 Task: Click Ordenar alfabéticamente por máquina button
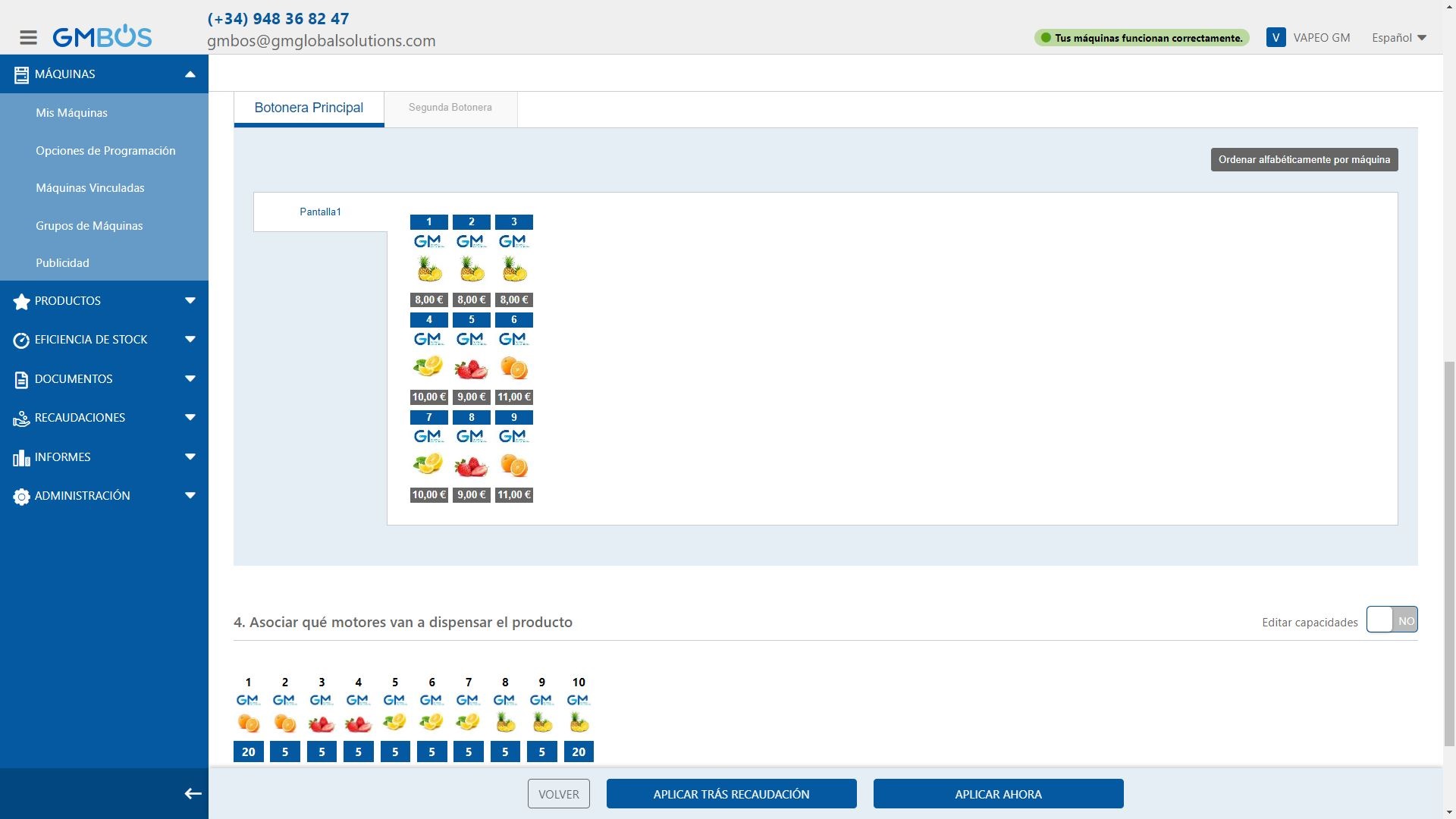[x=1304, y=159]
